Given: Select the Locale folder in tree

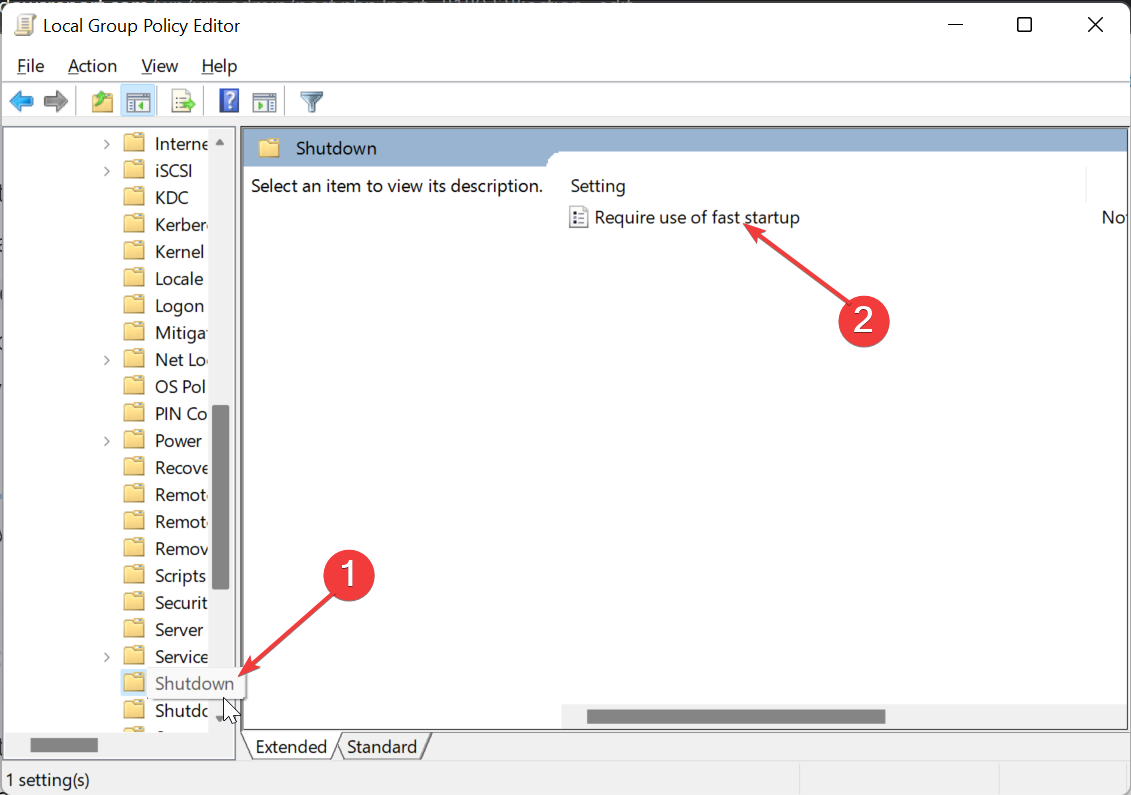Looking at the screenshot, I should click(x=179, y=278).
